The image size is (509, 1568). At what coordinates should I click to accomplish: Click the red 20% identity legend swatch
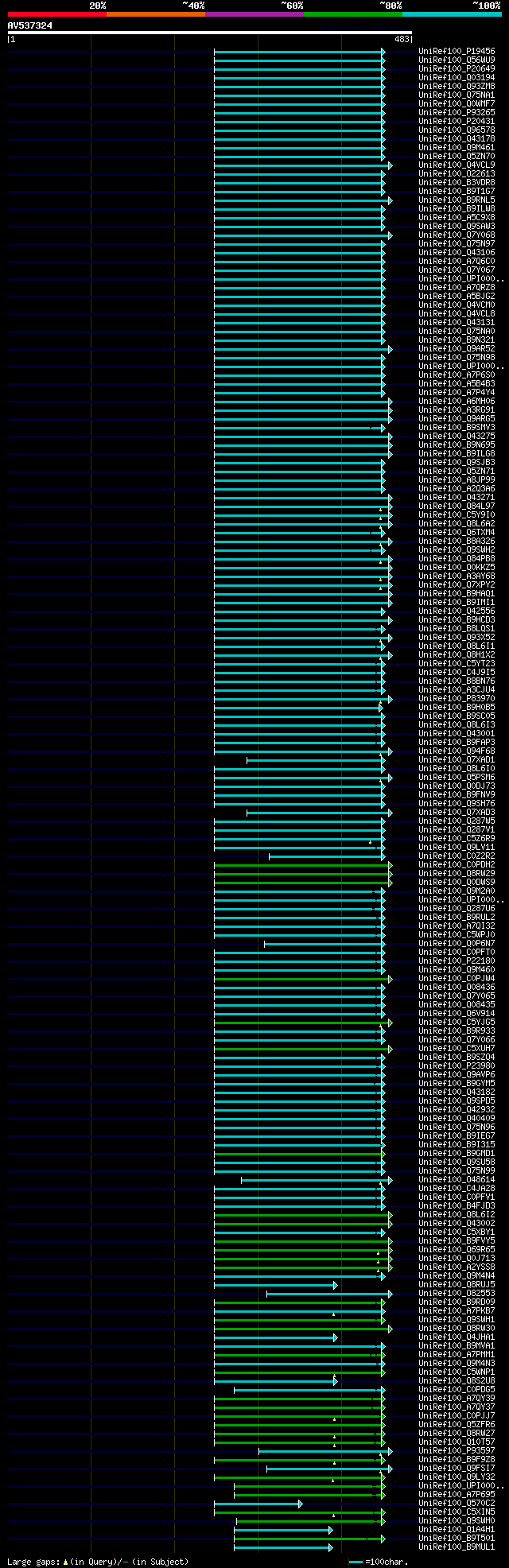(57, 14)
